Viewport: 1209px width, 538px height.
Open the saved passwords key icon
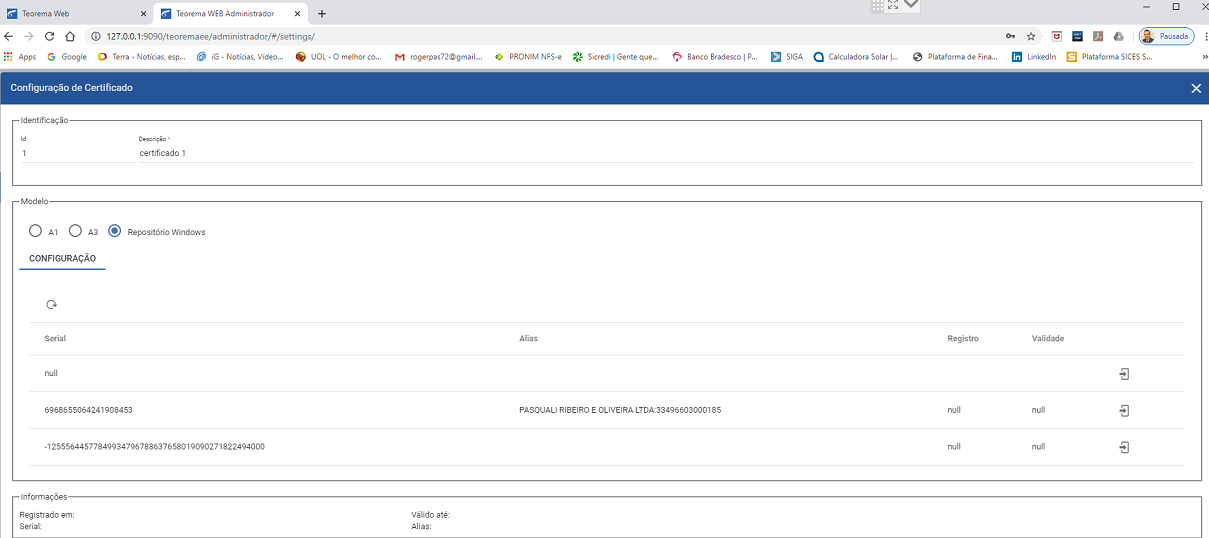pyautogui.click(x=1011, y=36)
